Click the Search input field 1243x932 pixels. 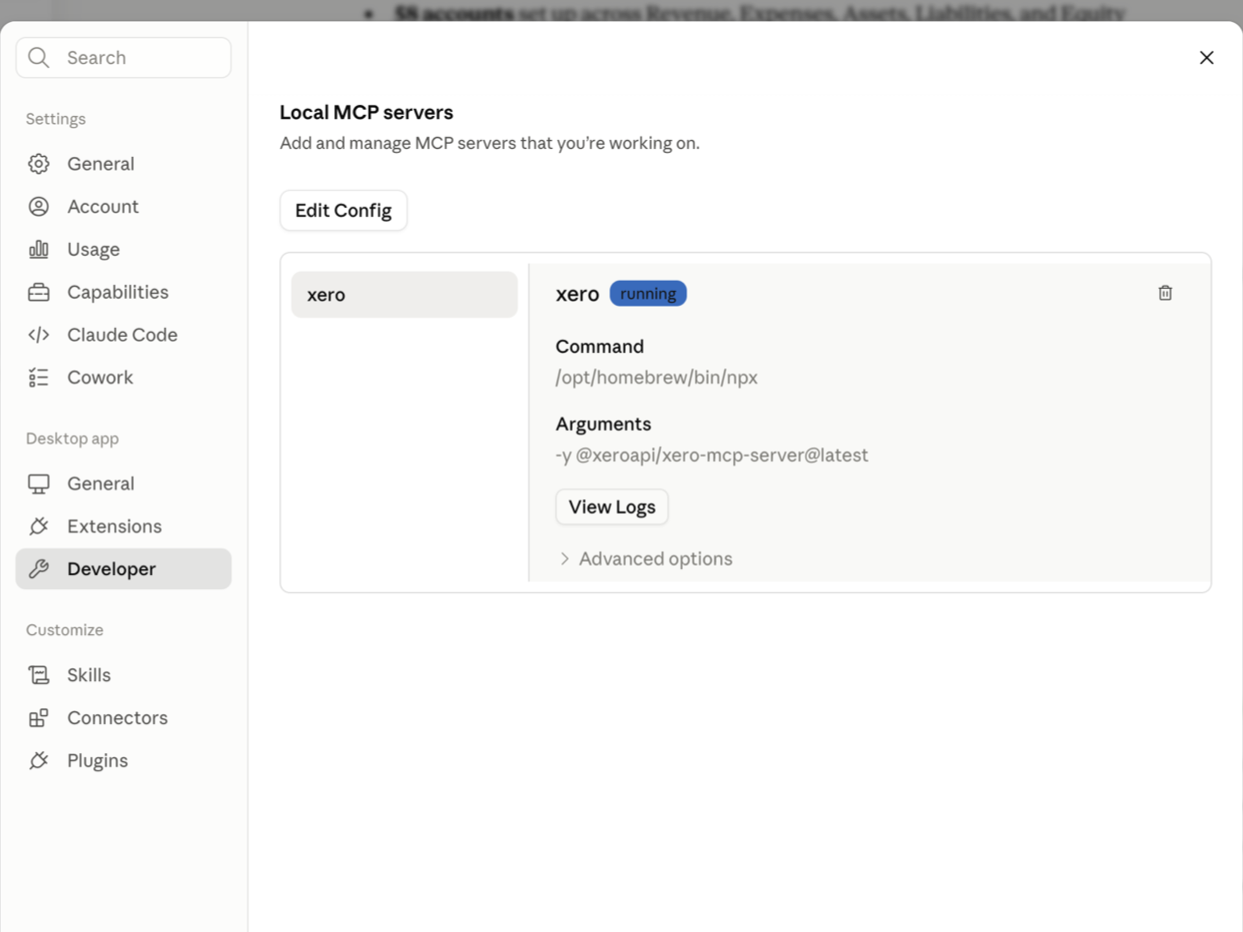pyautogui.click(x=123, y=58)
